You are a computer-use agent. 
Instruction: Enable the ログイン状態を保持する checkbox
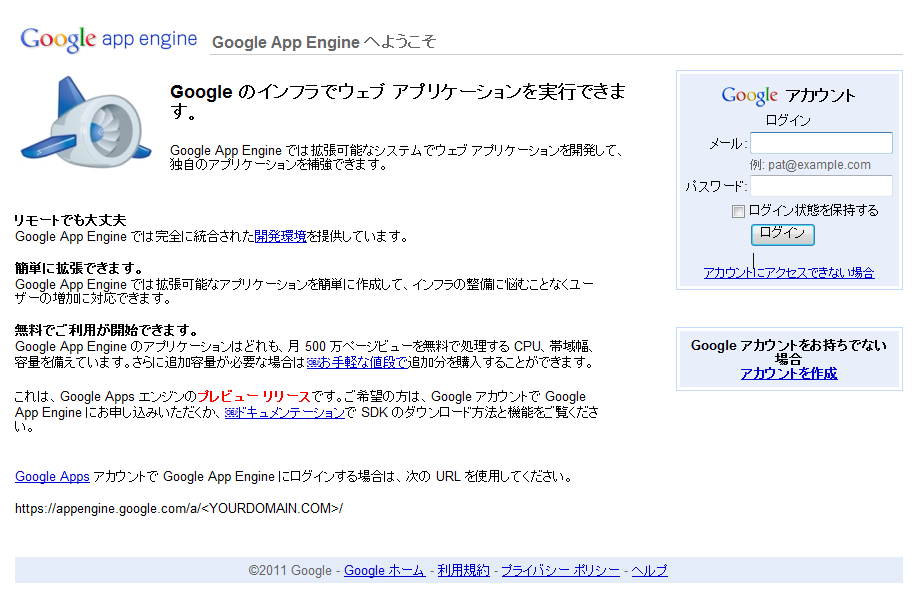point(738,211)
